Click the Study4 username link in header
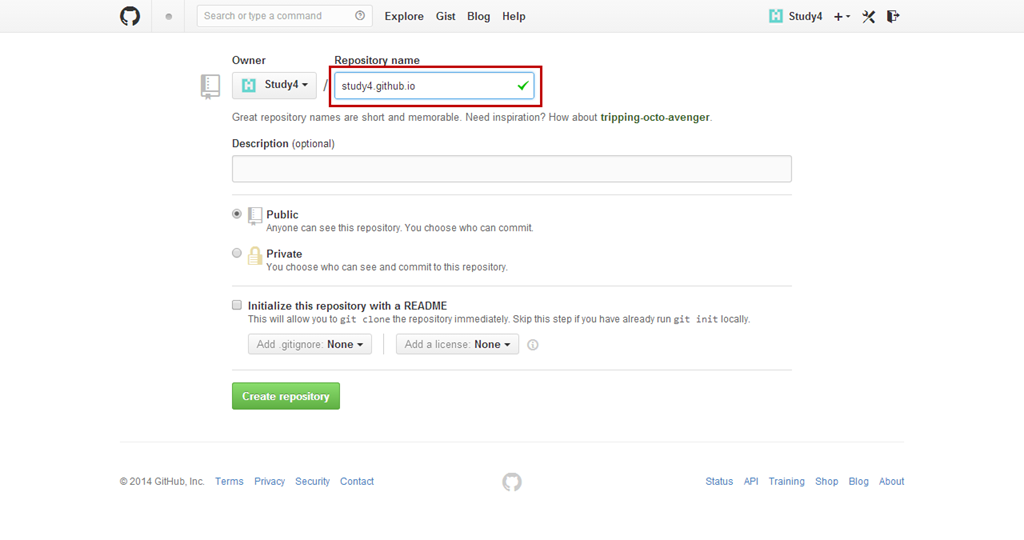 (805, 16)
